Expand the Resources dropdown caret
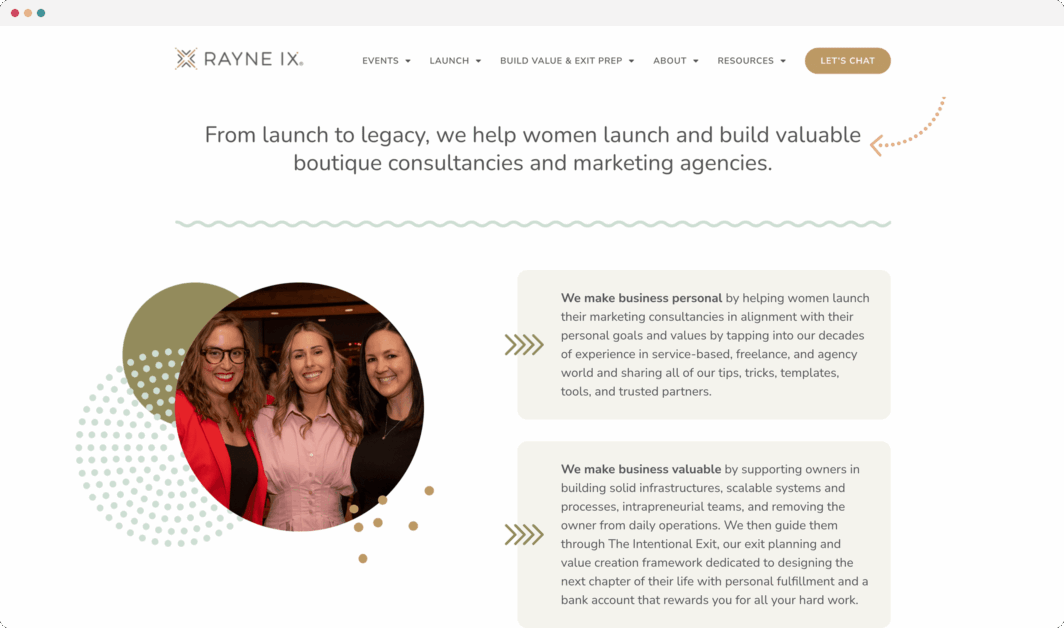 coord(783,61)
